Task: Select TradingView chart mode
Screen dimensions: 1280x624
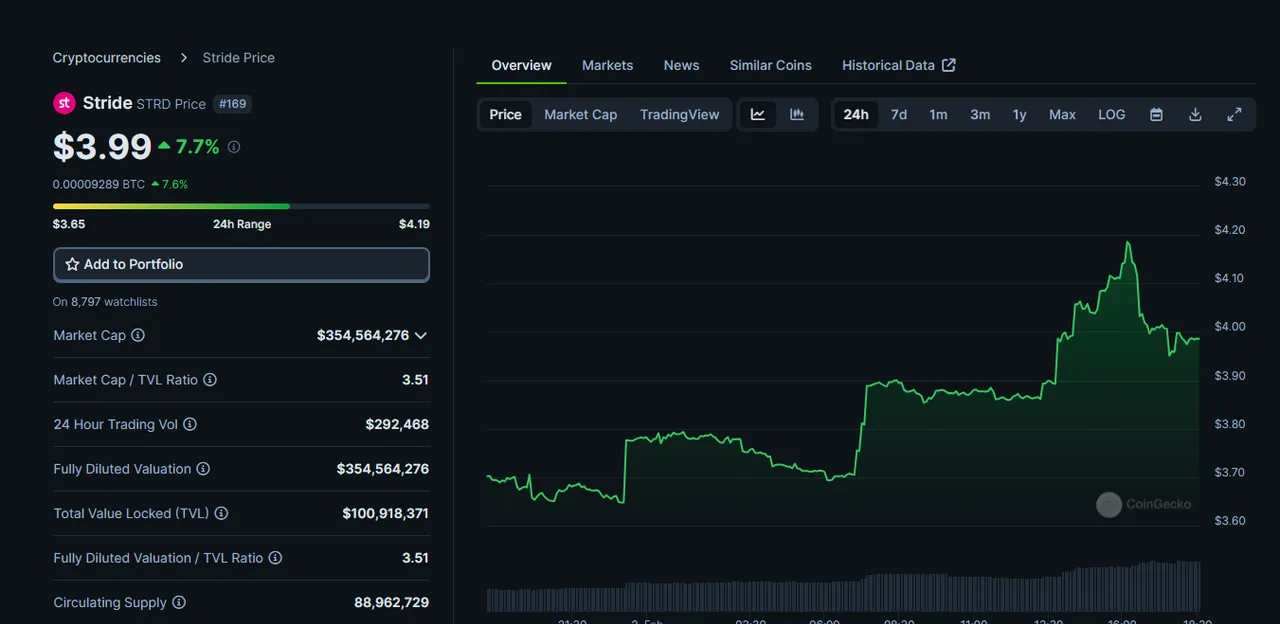Action: click(680, 115)
